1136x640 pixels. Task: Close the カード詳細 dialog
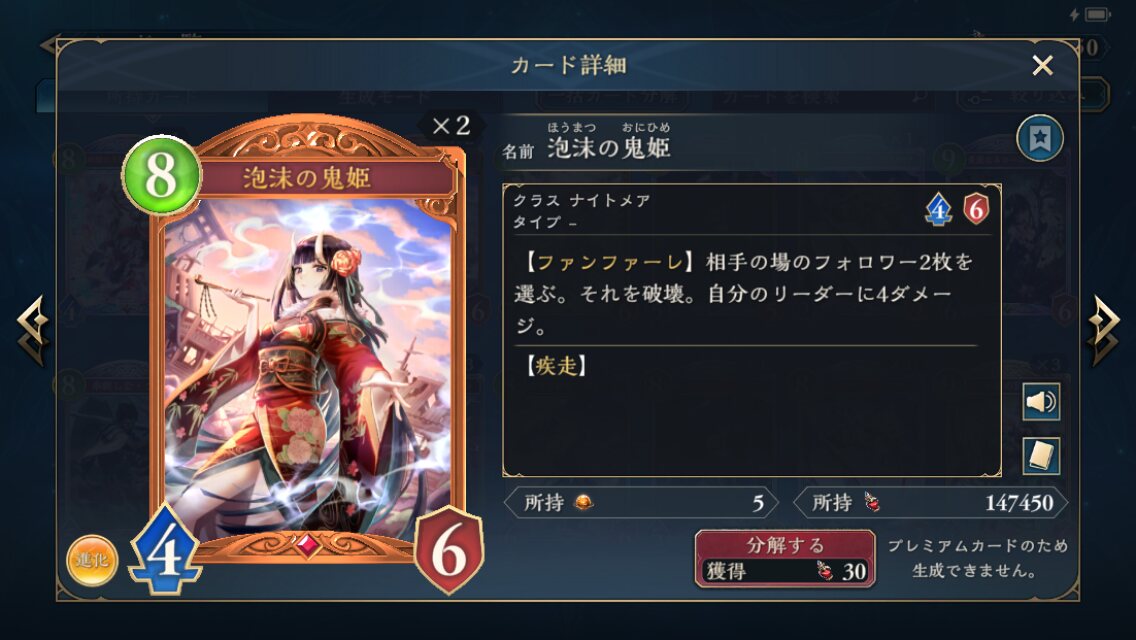pos(1043,66)
